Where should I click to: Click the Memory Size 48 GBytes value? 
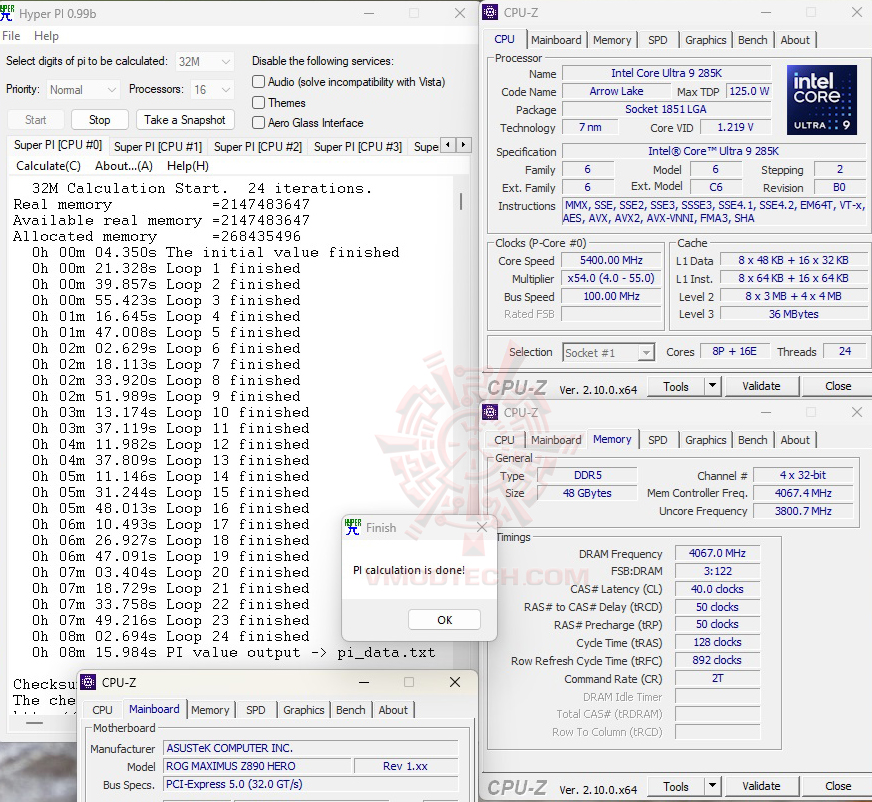click(587, 493)
